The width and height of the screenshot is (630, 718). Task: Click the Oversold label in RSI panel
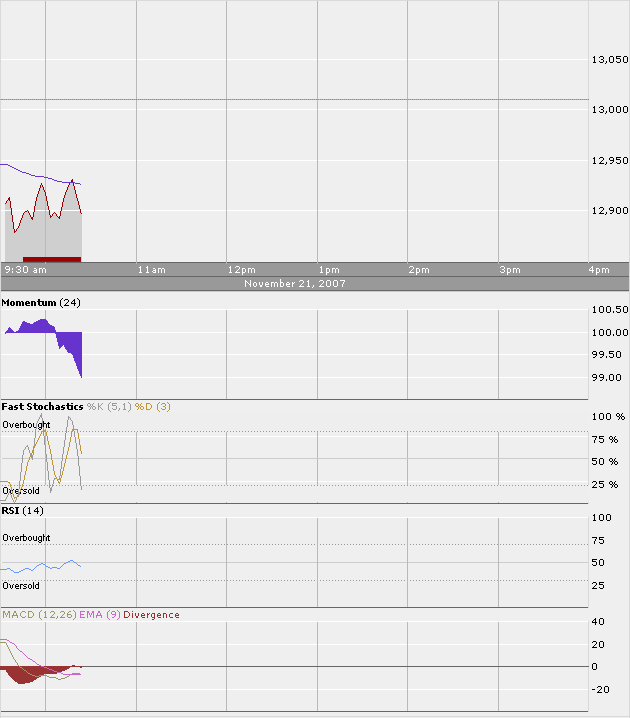click(x=21, y=586)
